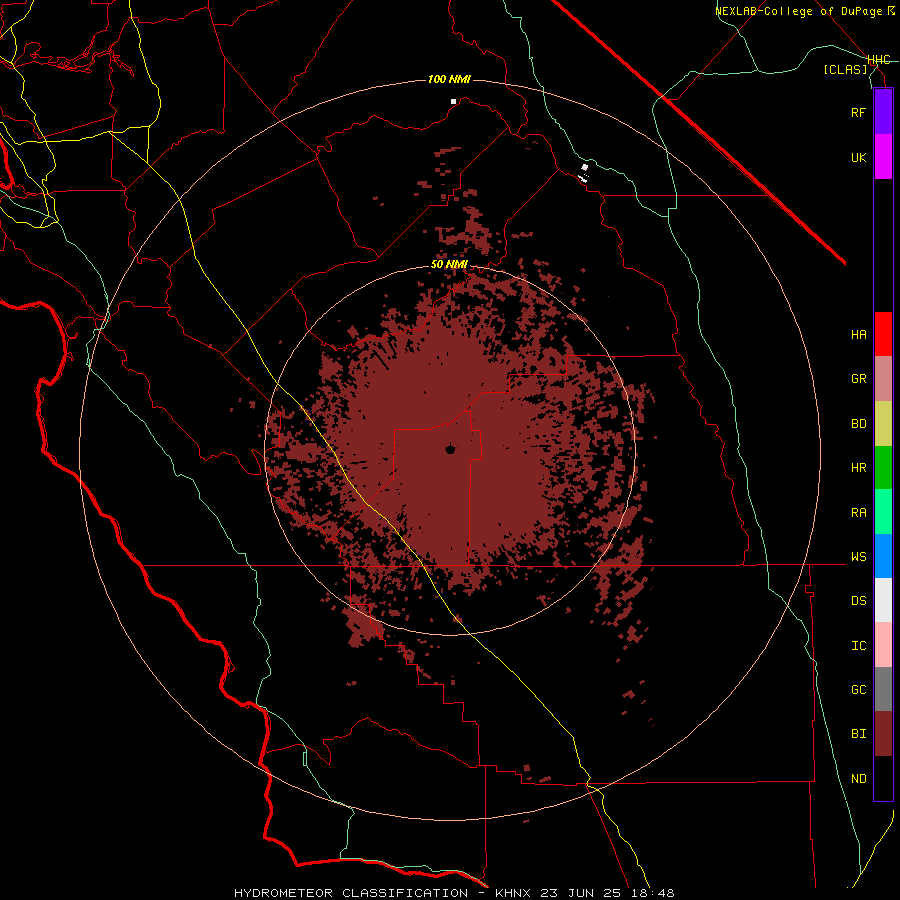Click the HHC product code label

878,60
